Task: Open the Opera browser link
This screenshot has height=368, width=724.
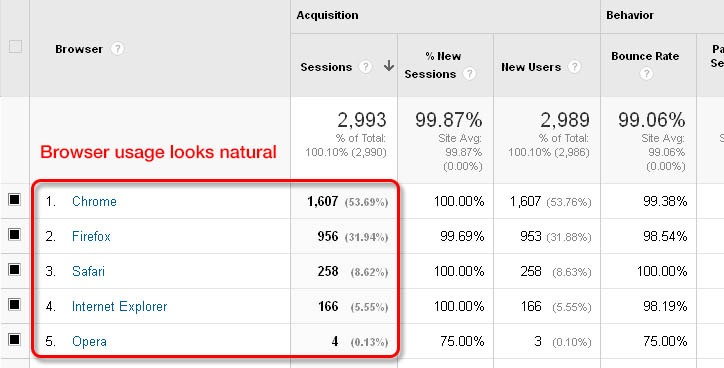Action: (89, 341)
